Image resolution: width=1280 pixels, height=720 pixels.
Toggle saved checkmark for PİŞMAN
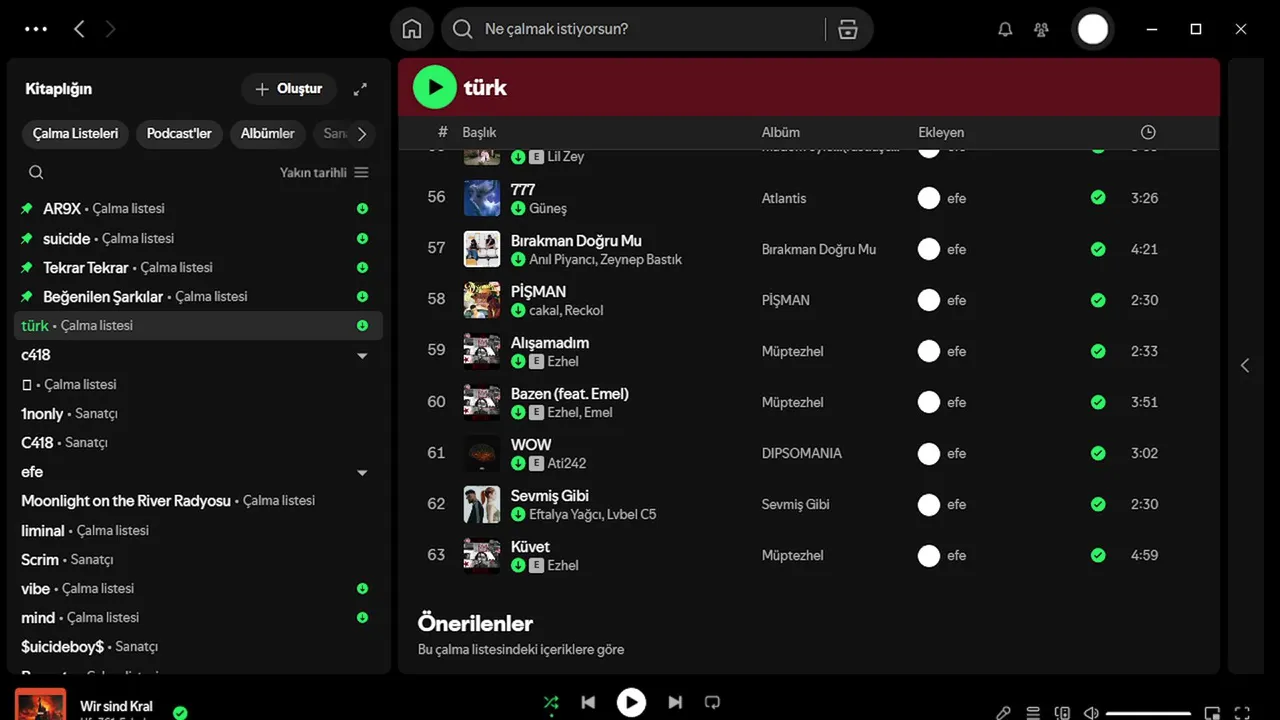(x=1098, y=300)
